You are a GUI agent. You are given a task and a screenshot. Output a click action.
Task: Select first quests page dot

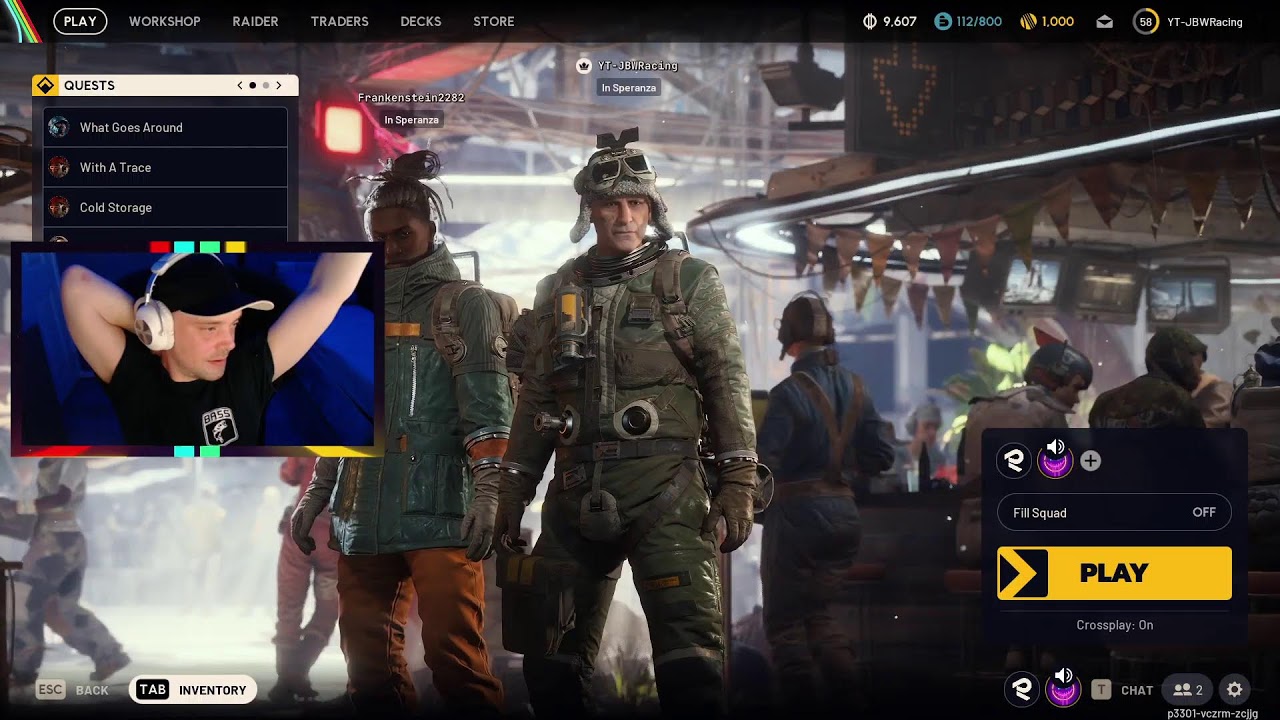[x=252, y=85]
